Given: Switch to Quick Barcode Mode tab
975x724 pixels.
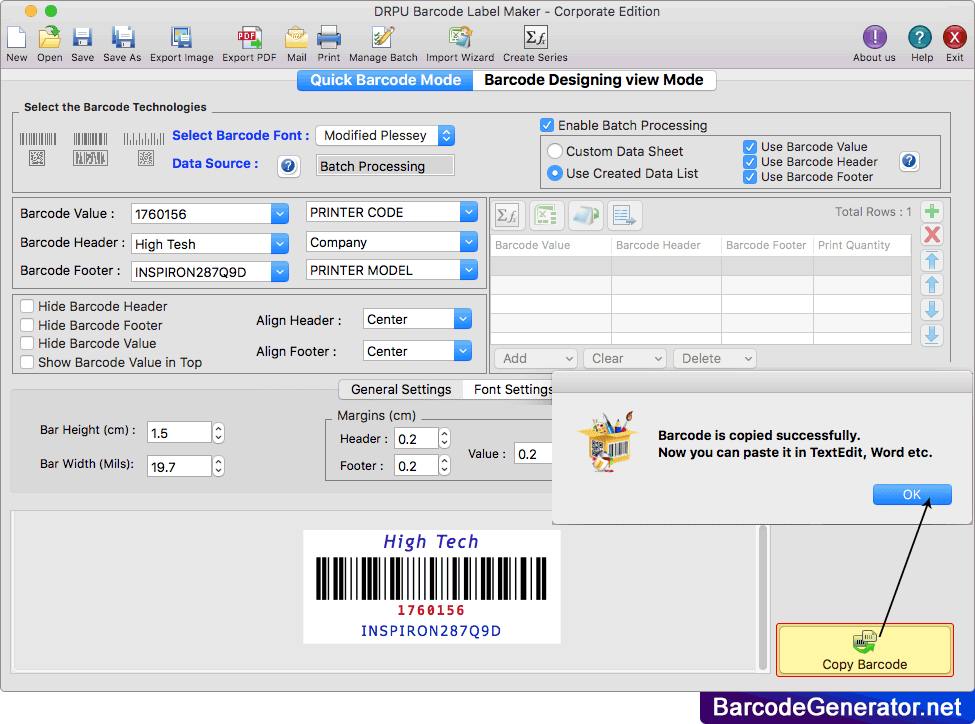Looking at the screenshot, I should (385, 80).
